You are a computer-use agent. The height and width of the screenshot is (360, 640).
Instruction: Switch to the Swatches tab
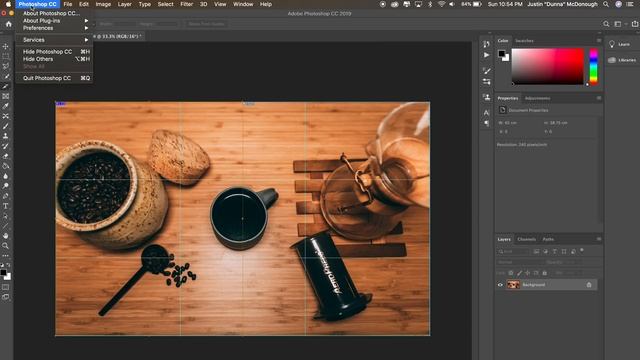point(524,40)
